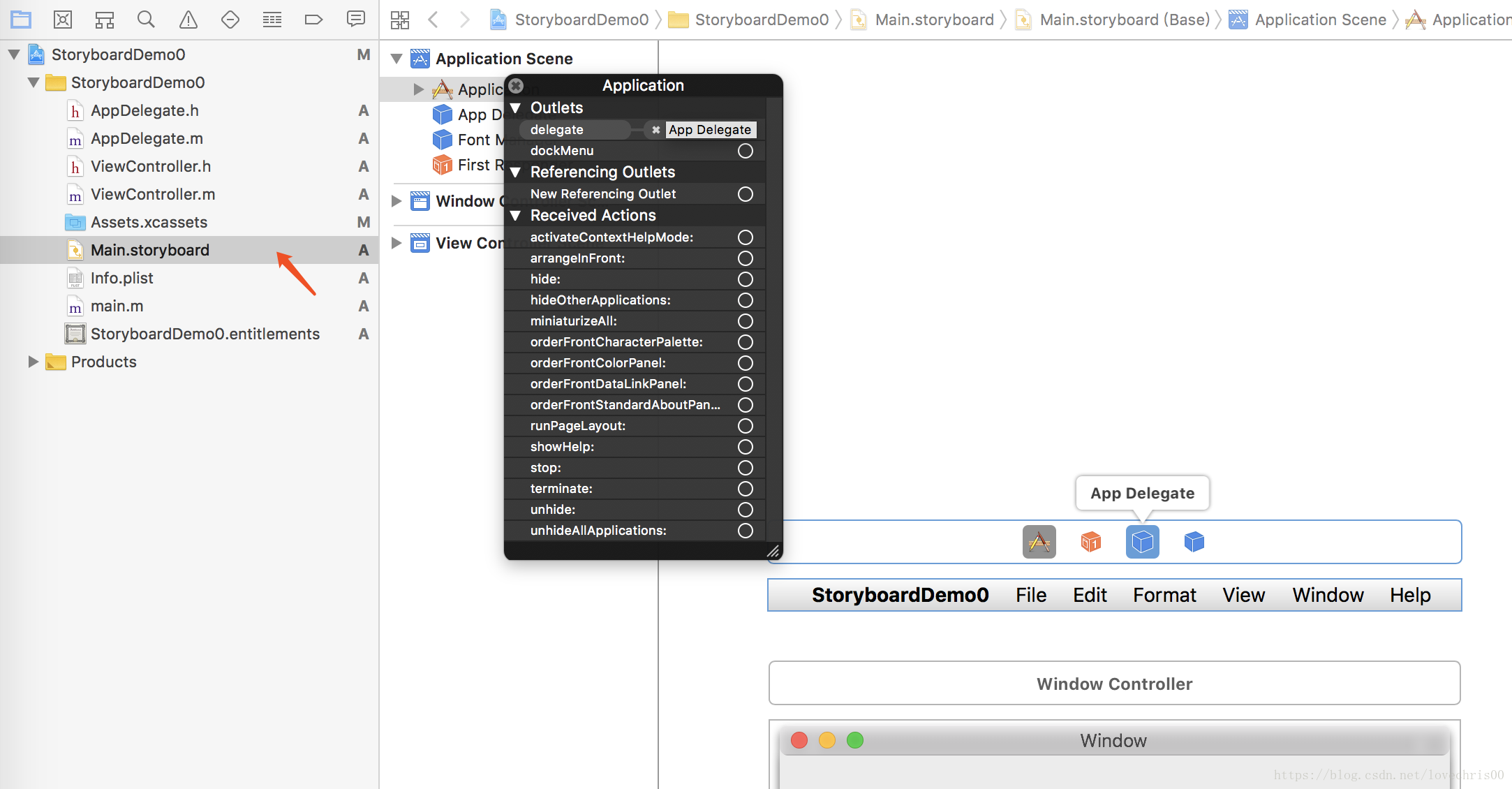Open the Symbol navigator hierarchy icon
This screenshot has height=789, width=1512.
click(x=105, y=20)
